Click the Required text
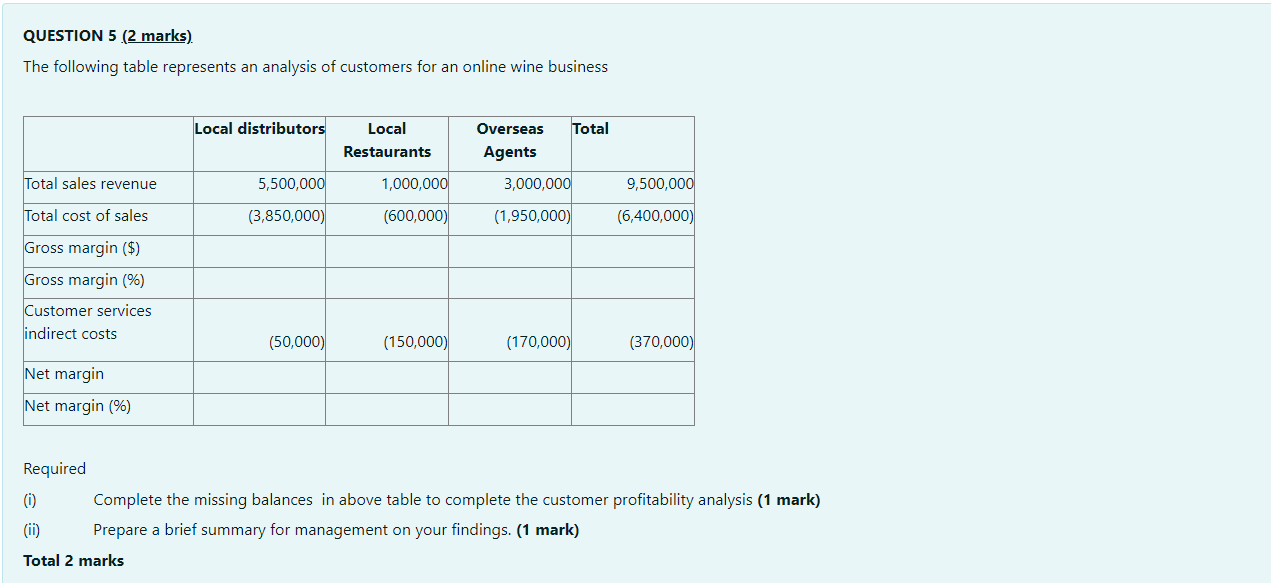The height and width of the screenshot is (583, 1271). point(54,468)
